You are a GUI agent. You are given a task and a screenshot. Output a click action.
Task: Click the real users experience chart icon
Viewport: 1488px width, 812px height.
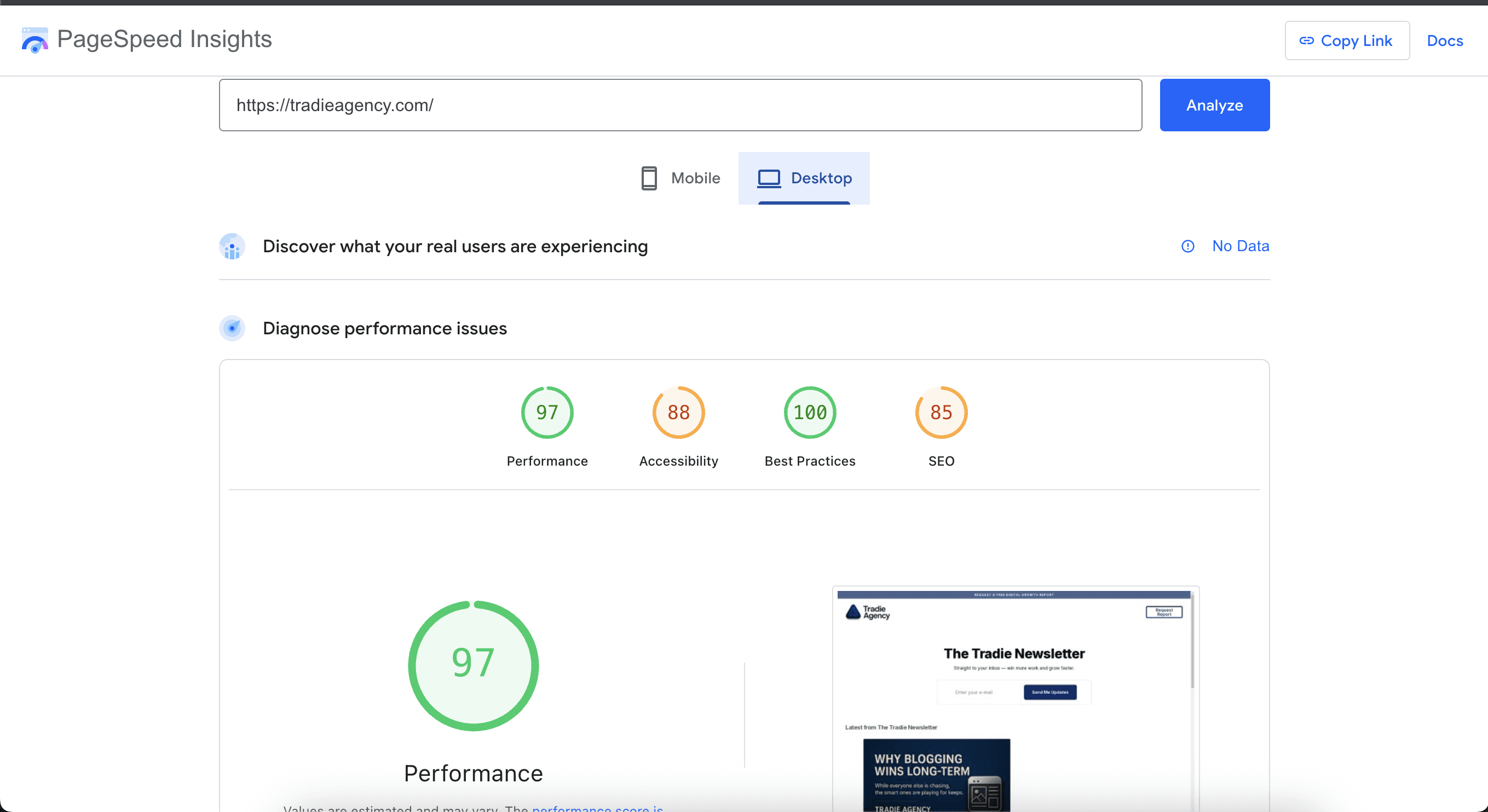coord(232,247)
